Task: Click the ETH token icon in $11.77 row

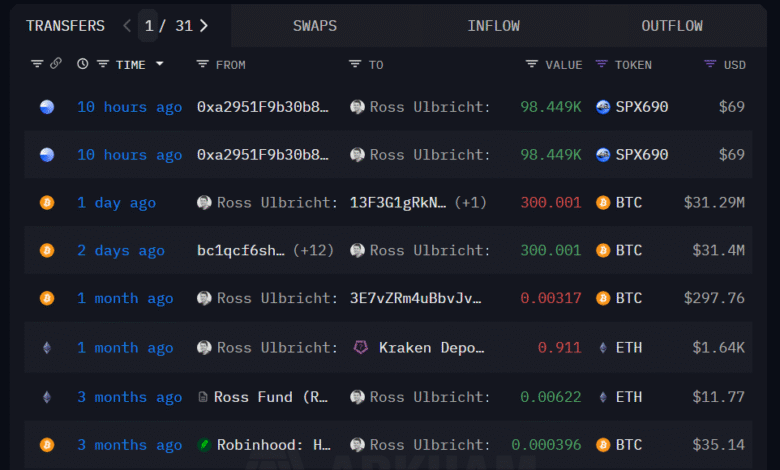Action: (x=603, y=397)
